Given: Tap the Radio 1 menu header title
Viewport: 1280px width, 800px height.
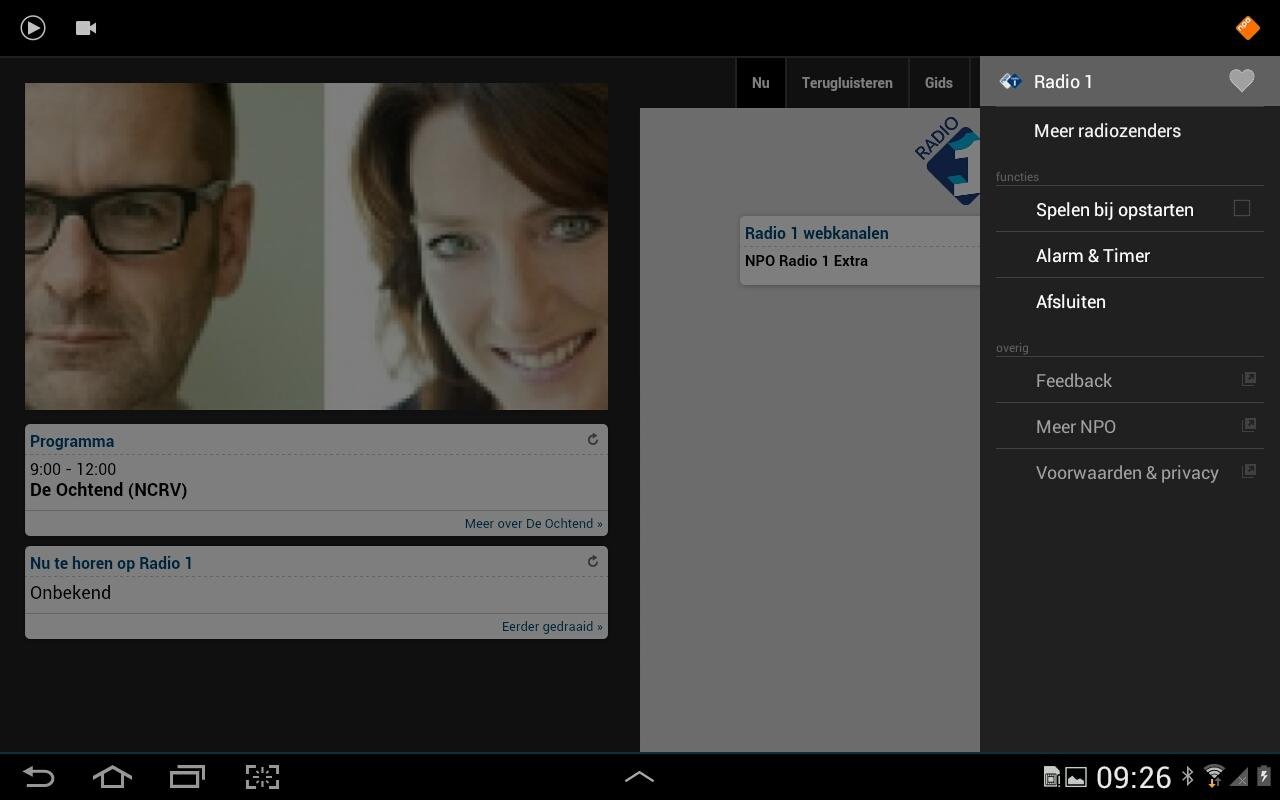Looking at the screenshot, I should [x=1063, y=82].
